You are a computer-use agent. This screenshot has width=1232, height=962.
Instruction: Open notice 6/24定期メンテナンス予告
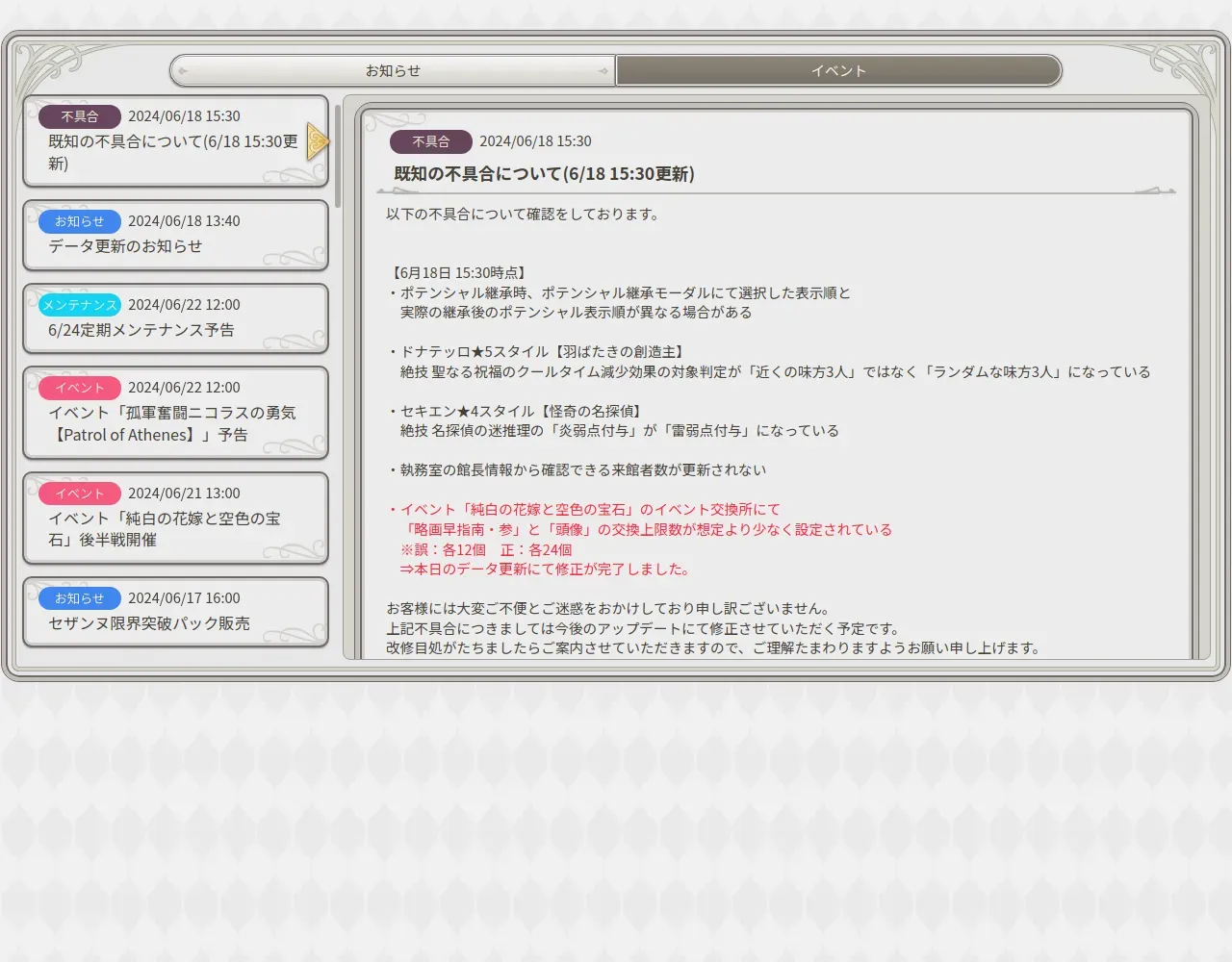click(175, 318)
